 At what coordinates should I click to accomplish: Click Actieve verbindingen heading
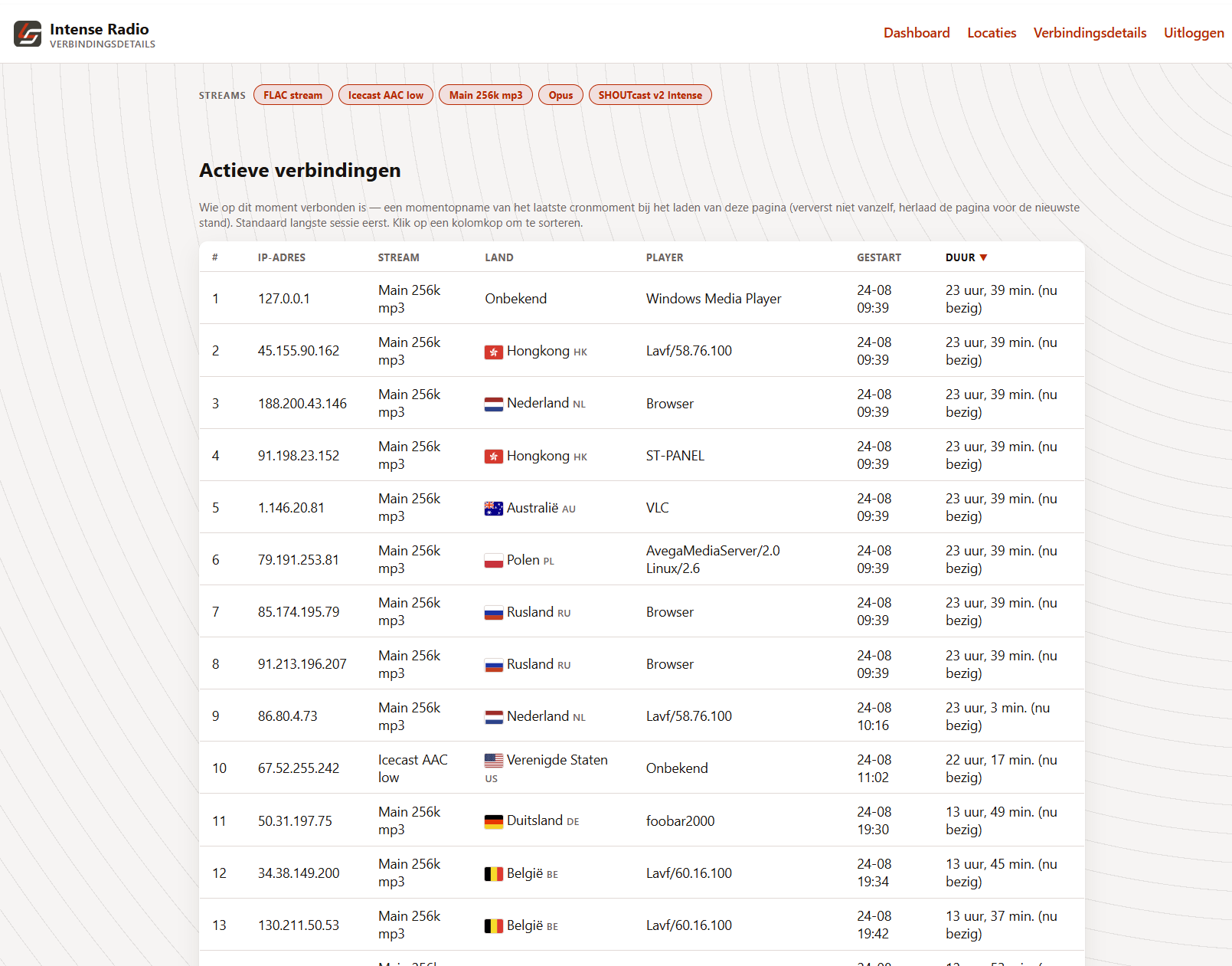pyautogui.click(x=300, y=170)
